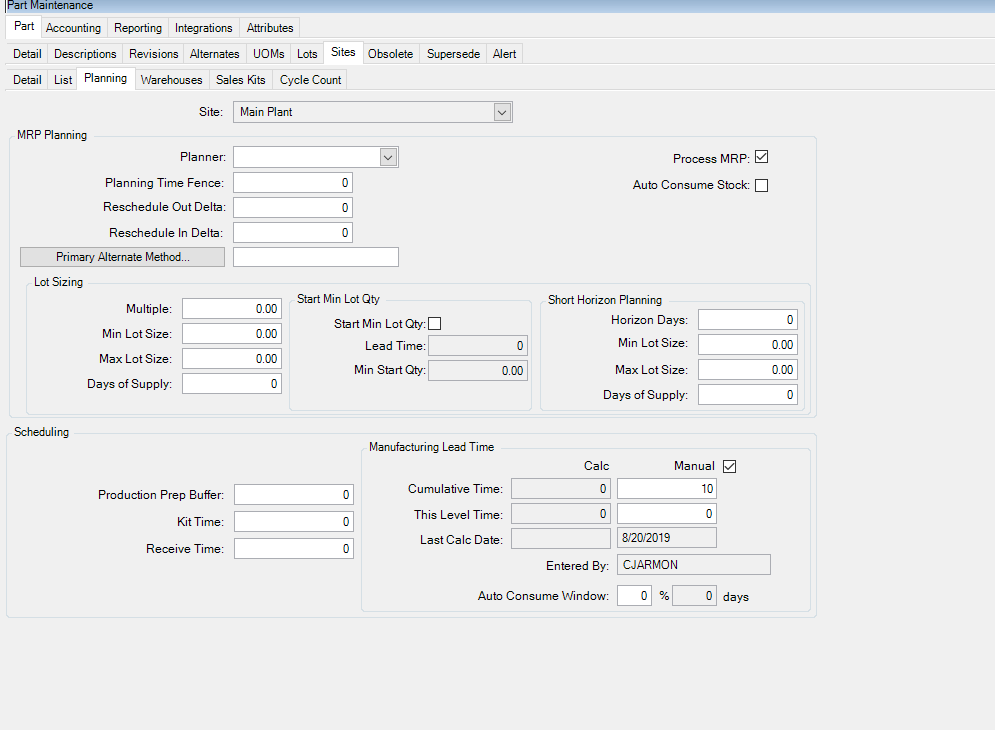
Task: Switch to the Revisions tab
Action: click(154, 54)
